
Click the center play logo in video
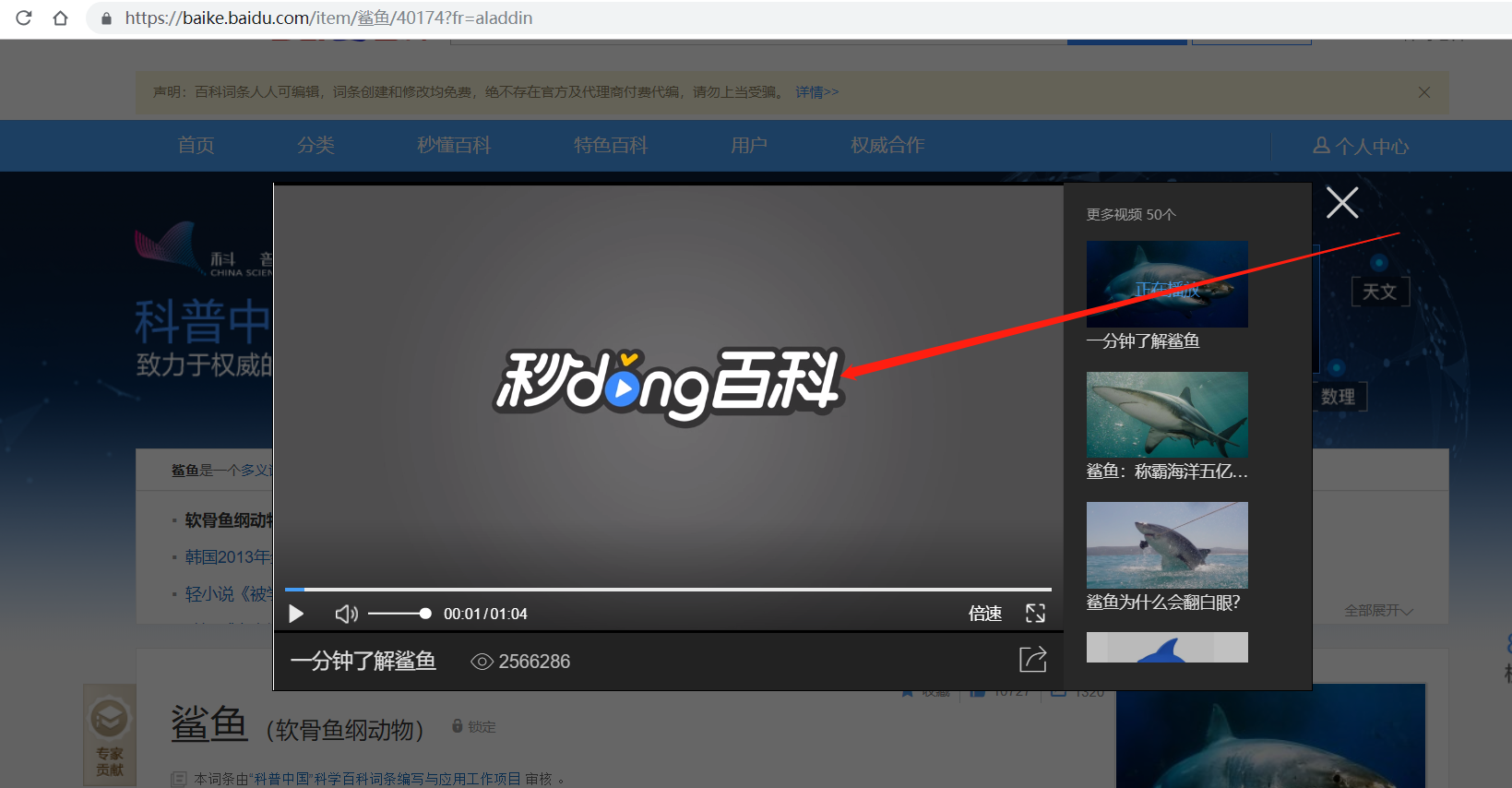624,389
